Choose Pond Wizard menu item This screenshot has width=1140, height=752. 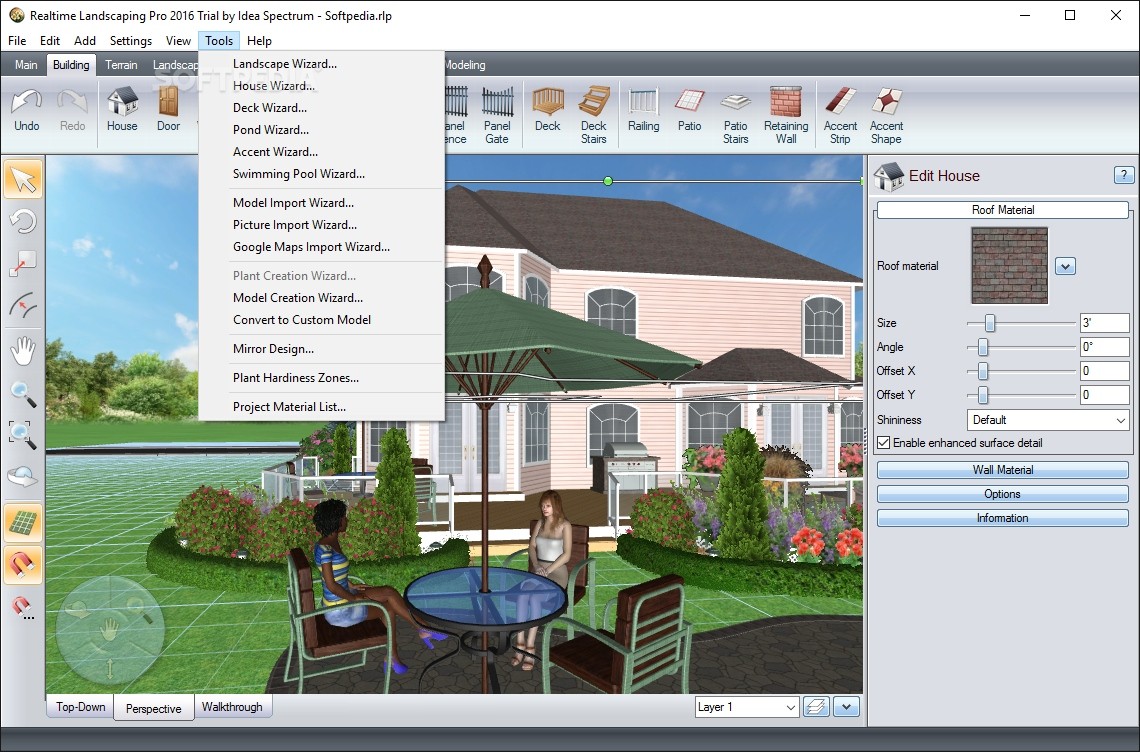click(x=321, y=129)
